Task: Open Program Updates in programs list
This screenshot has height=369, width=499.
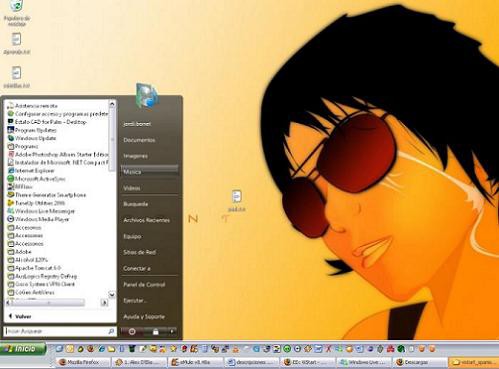Action: click(32, 130)
